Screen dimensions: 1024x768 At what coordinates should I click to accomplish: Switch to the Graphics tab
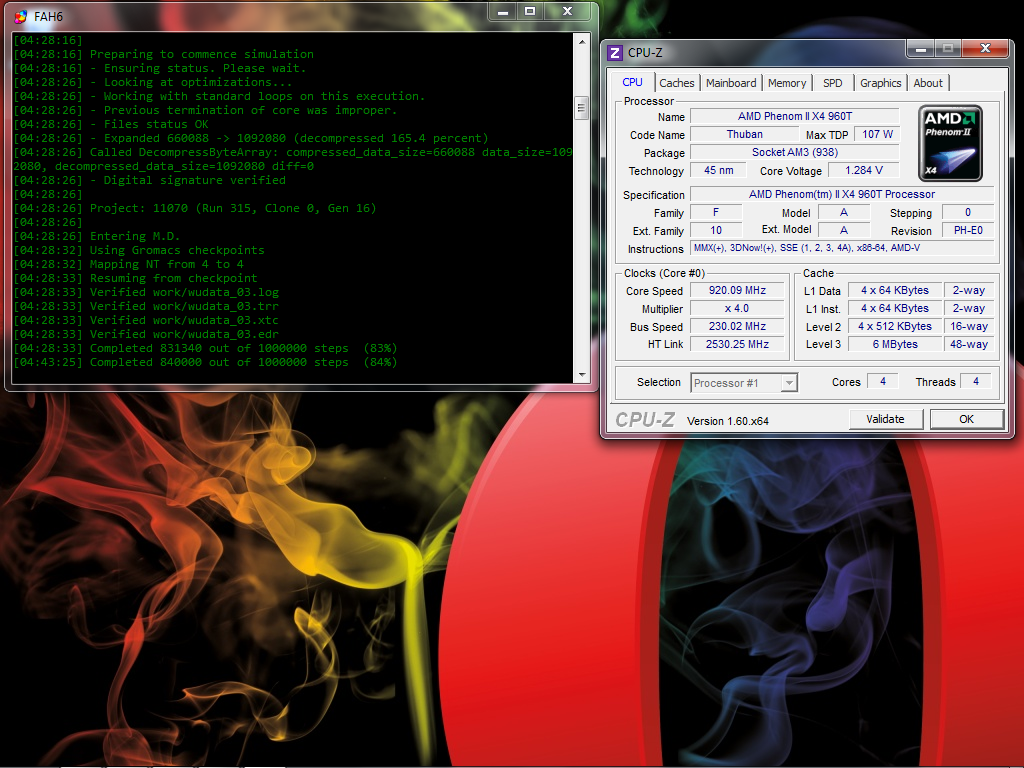coord(880,83)
